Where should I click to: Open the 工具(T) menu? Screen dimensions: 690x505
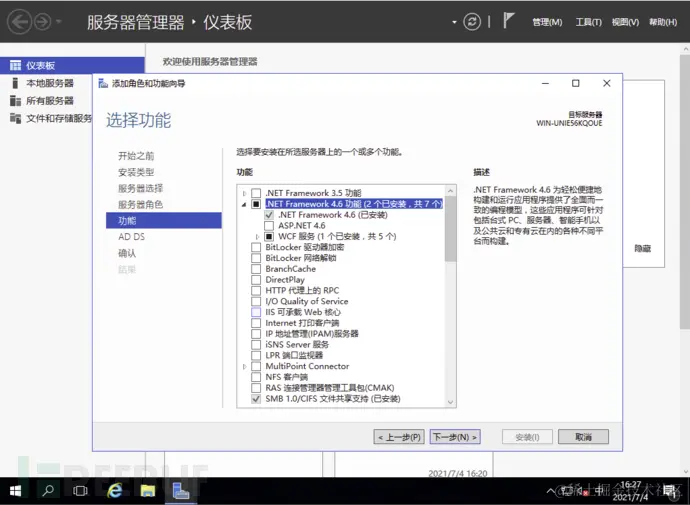[x=589, y=22]
